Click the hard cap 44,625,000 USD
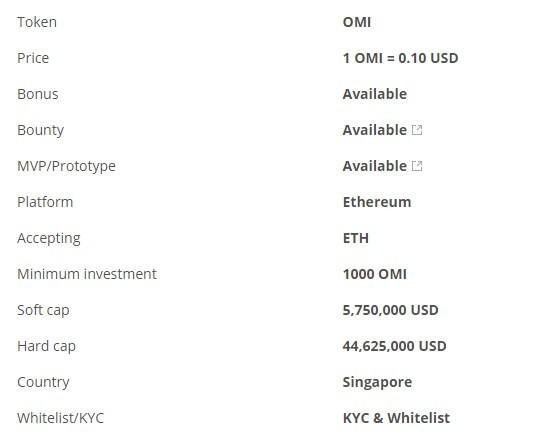The image size is (551, 445). (394, 346)
